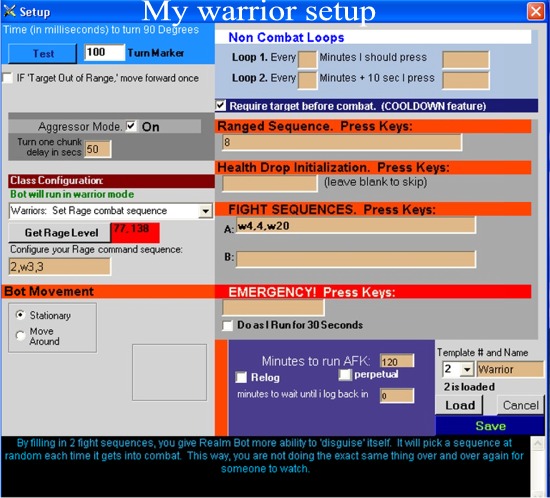Save the warrior setup
Image resolution: width=550 pixels, height=498 pixels.
pyautogui.click(x=490, y=426)
